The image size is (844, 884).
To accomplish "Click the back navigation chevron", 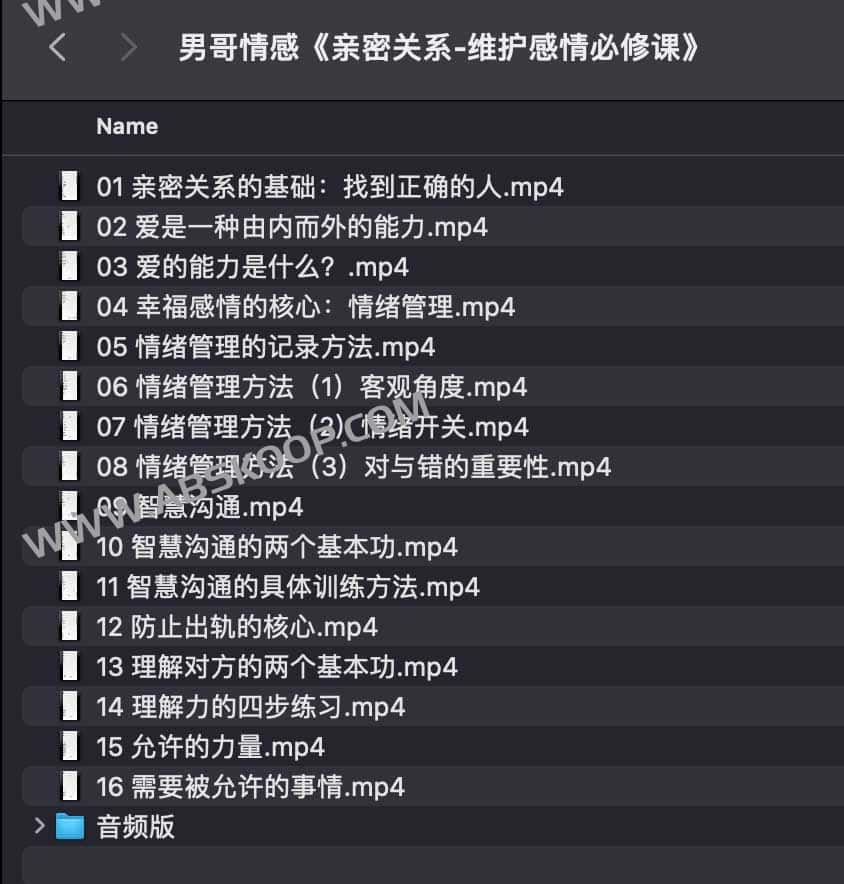I will [58, 47].
